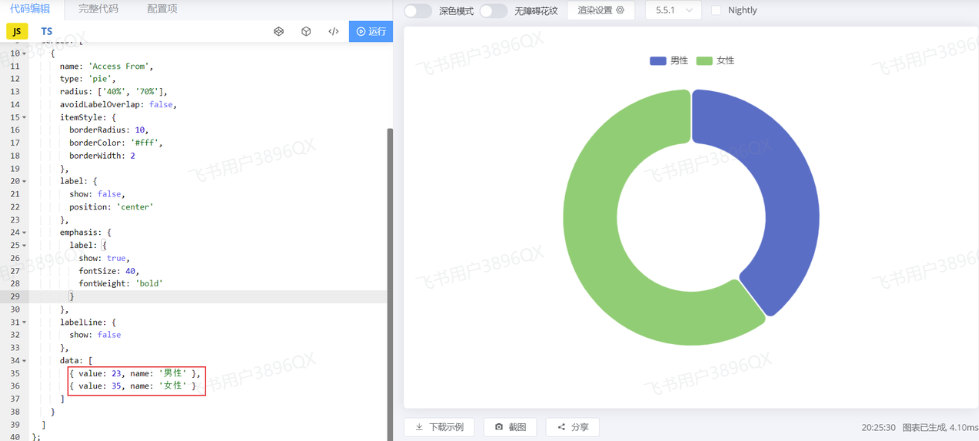This screenshot has height=441, width=979.
Task: Open the 代码编辑 tab
Action: [29, 9]
